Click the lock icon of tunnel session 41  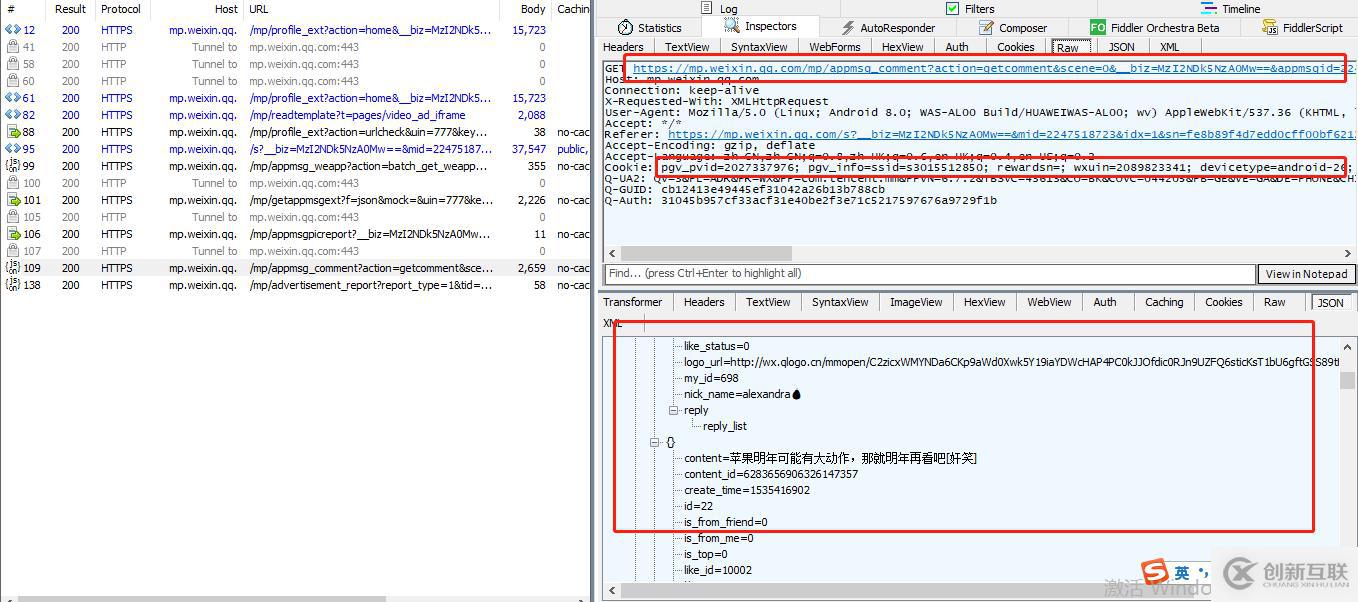click(12, 47)
